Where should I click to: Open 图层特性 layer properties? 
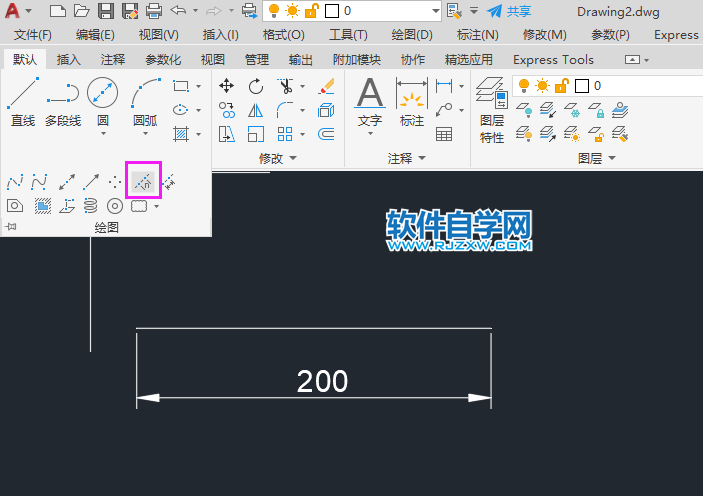tap(492, 110)
